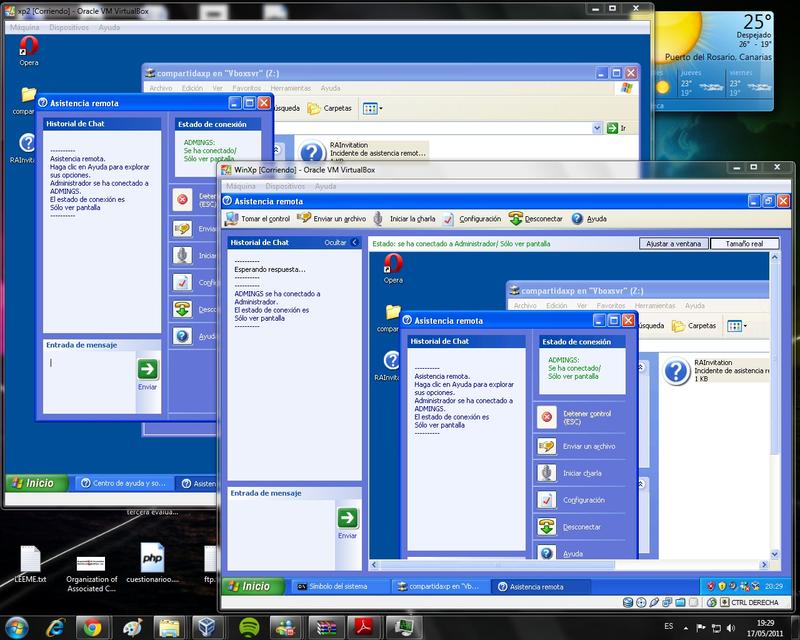Toggle the Tamaño real view button
This screenshot has width=800, height=640.
tap(744, 243)
